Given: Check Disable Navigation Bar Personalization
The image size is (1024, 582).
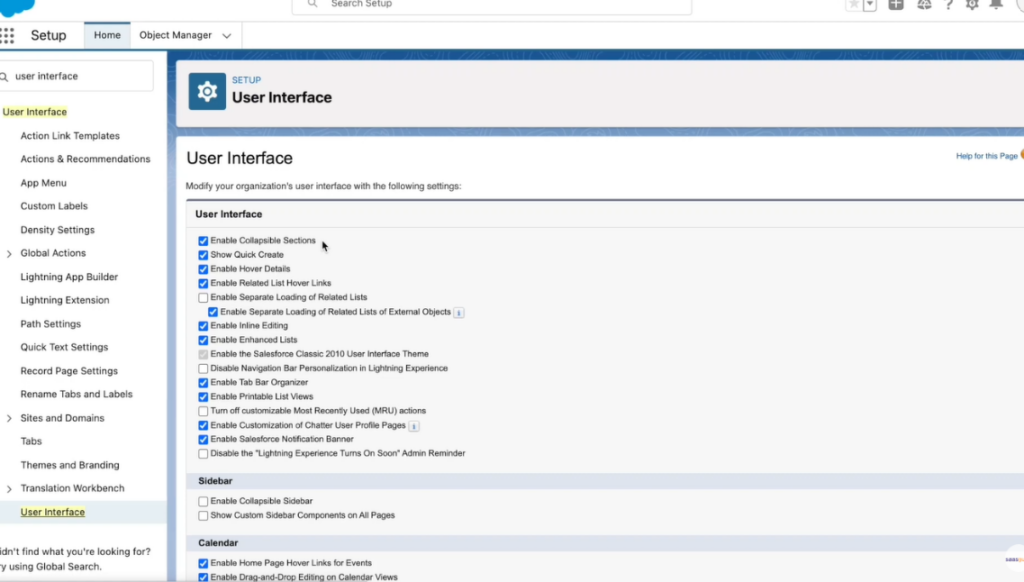Looking at the screenshot, I should pos(203,369).
